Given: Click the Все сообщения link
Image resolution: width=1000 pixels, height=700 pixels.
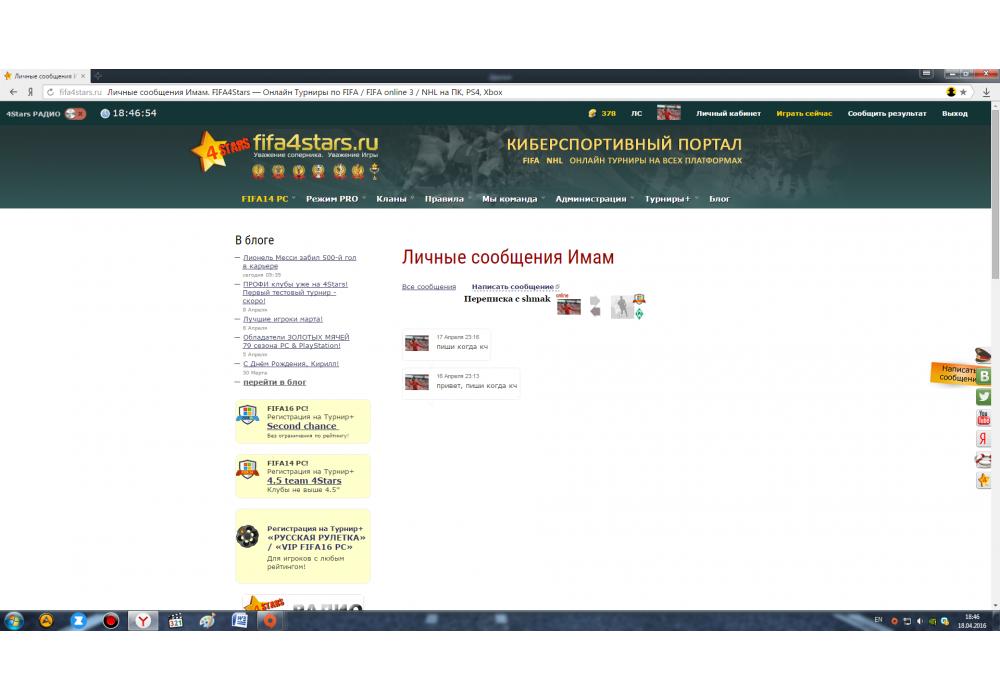Looking at the screenshot, I should point(429,287).
